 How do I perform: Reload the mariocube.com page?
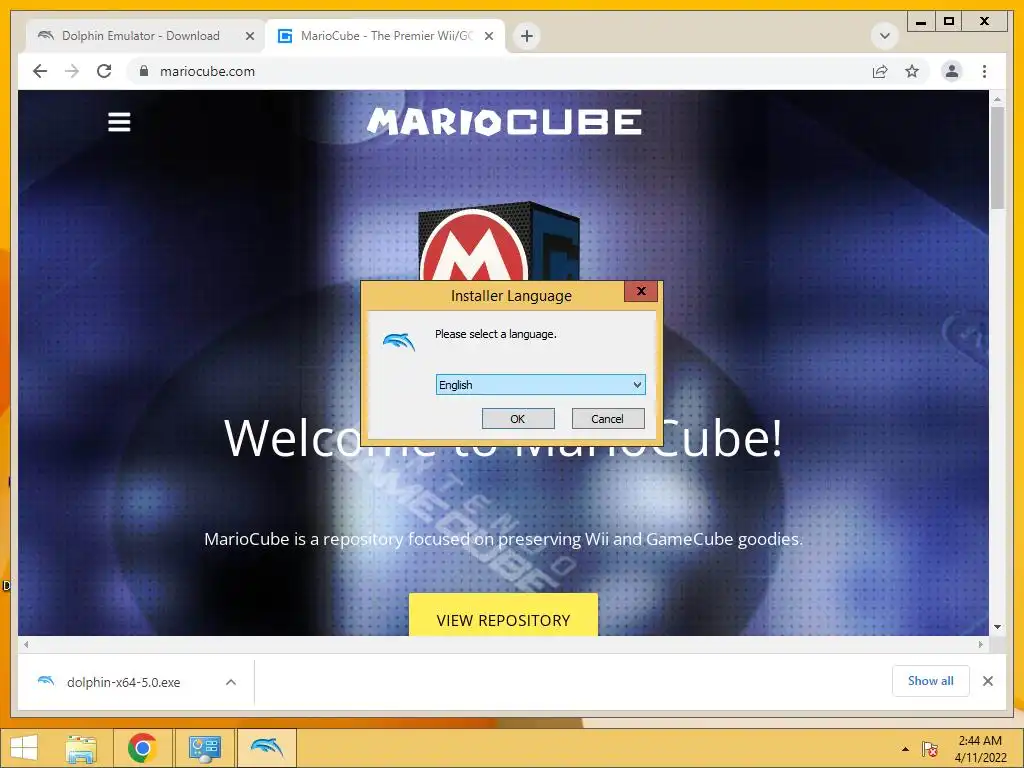pos(104,71)
